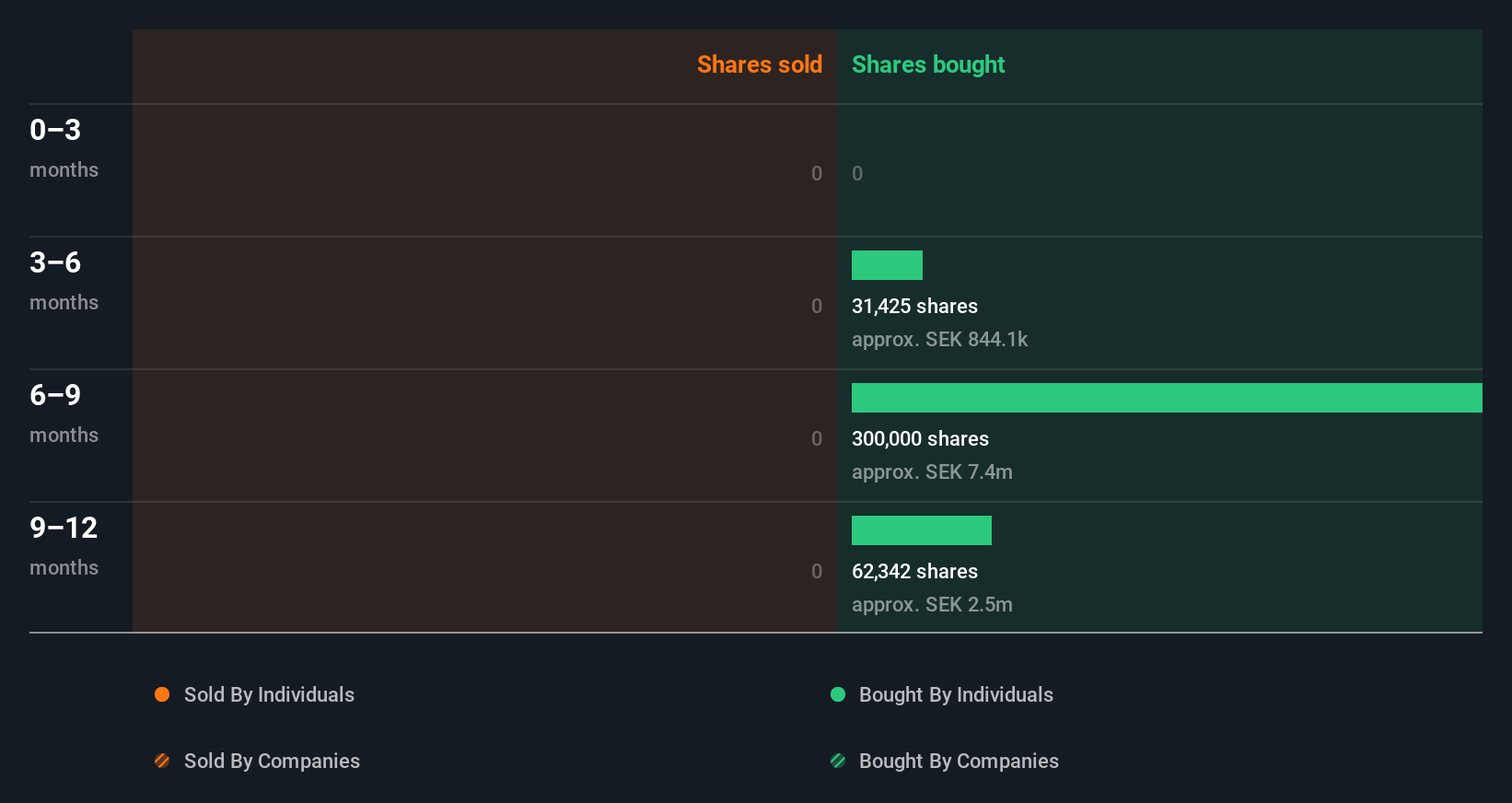The width and height of the screenshot is (1512, 803).
Task: Select the Bought By Companies legend label
Action: (x=959, y=761)
